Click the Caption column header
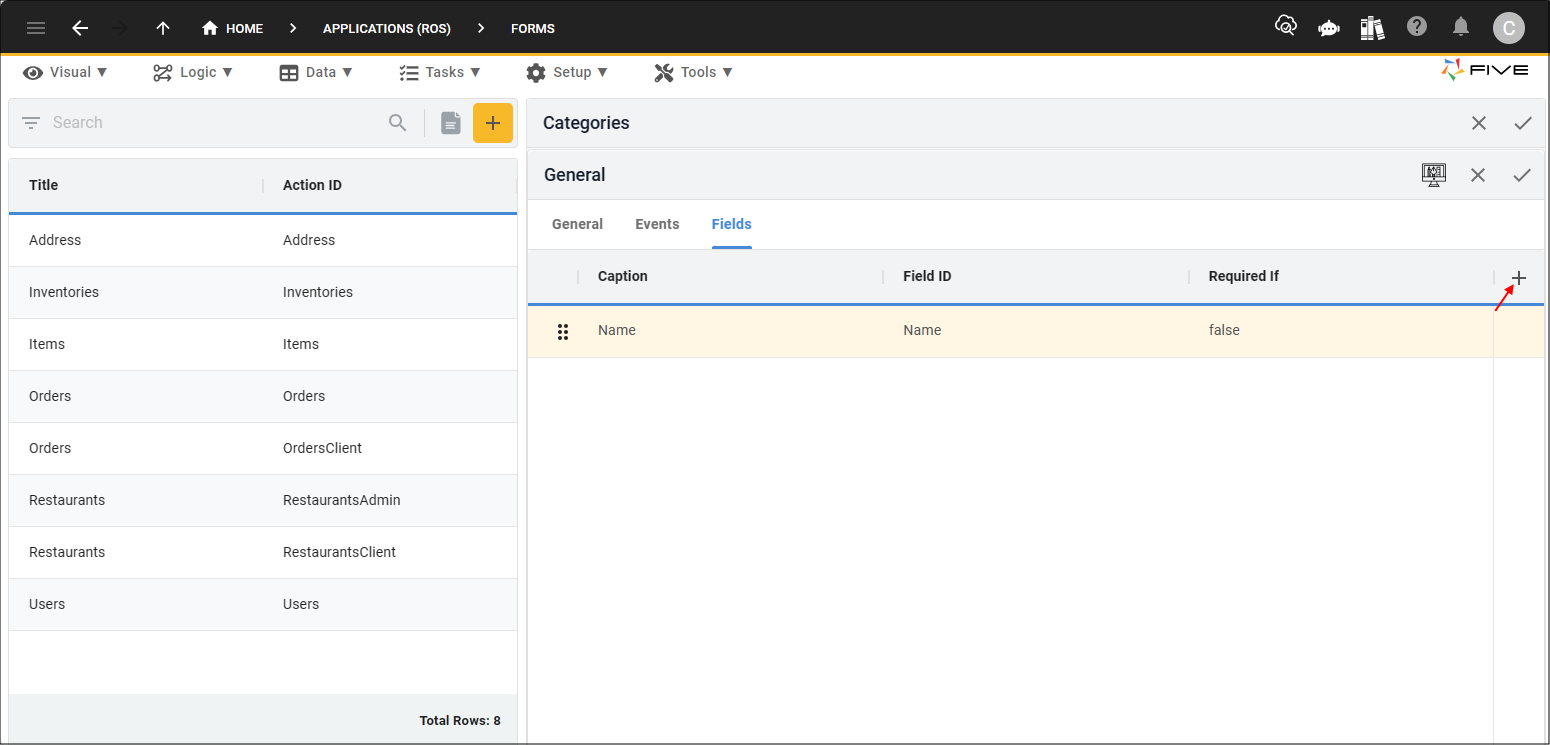The width and height of the screenshot is (1550, 745). click(623, 276)
